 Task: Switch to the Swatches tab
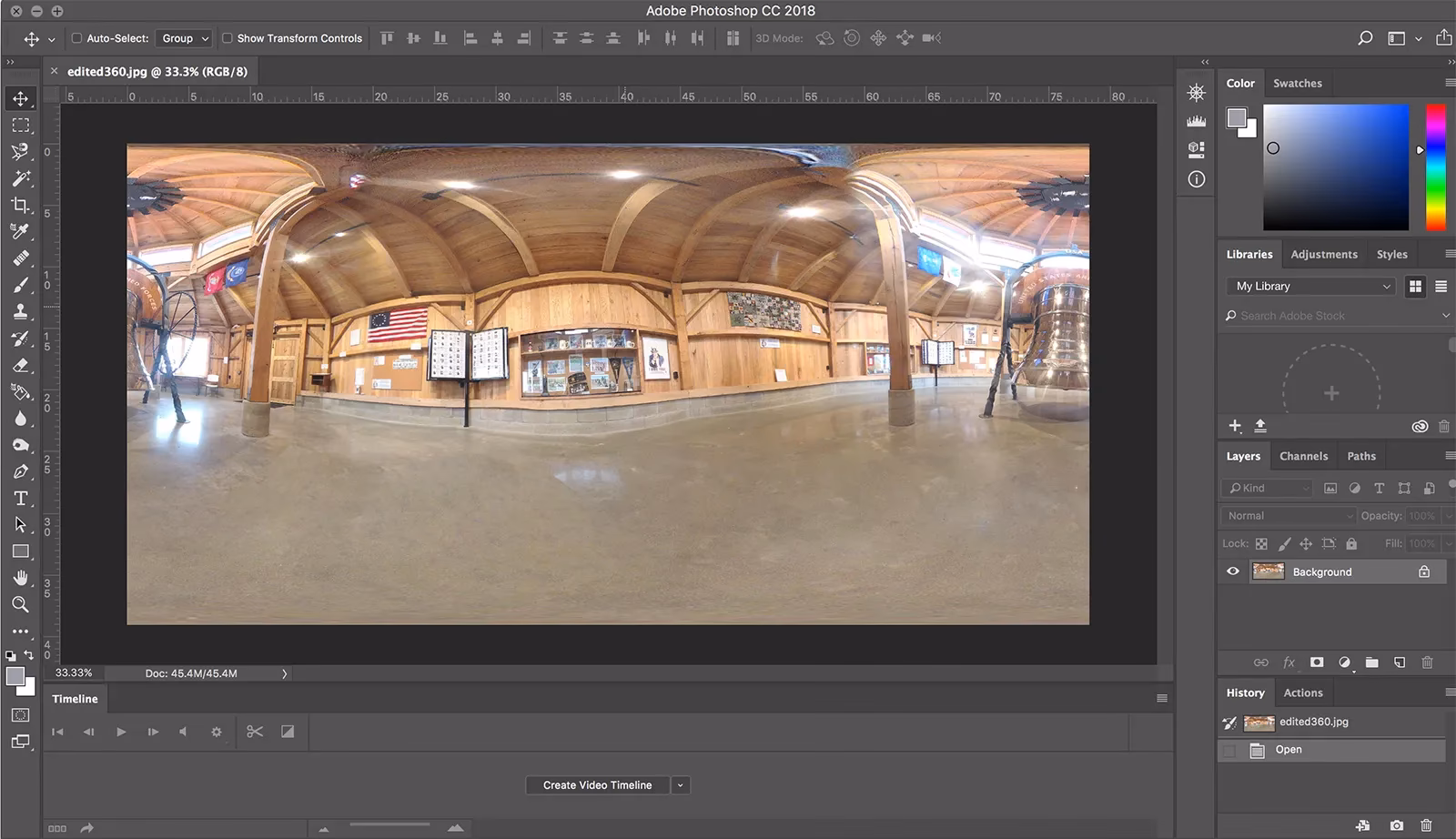pyautogui.click(x=1298, y=83)
